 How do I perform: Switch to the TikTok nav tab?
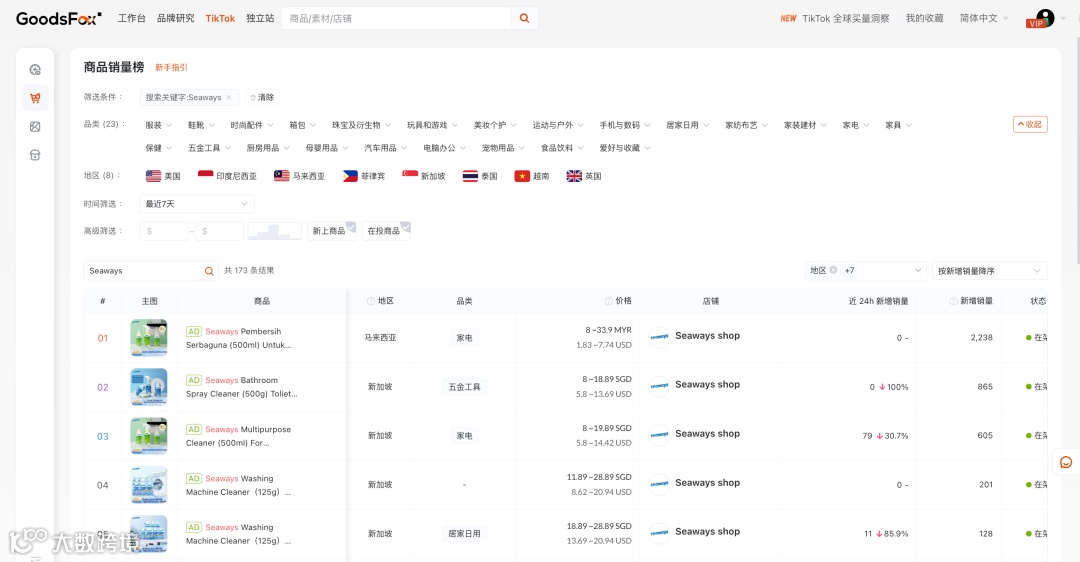(220, 19)
